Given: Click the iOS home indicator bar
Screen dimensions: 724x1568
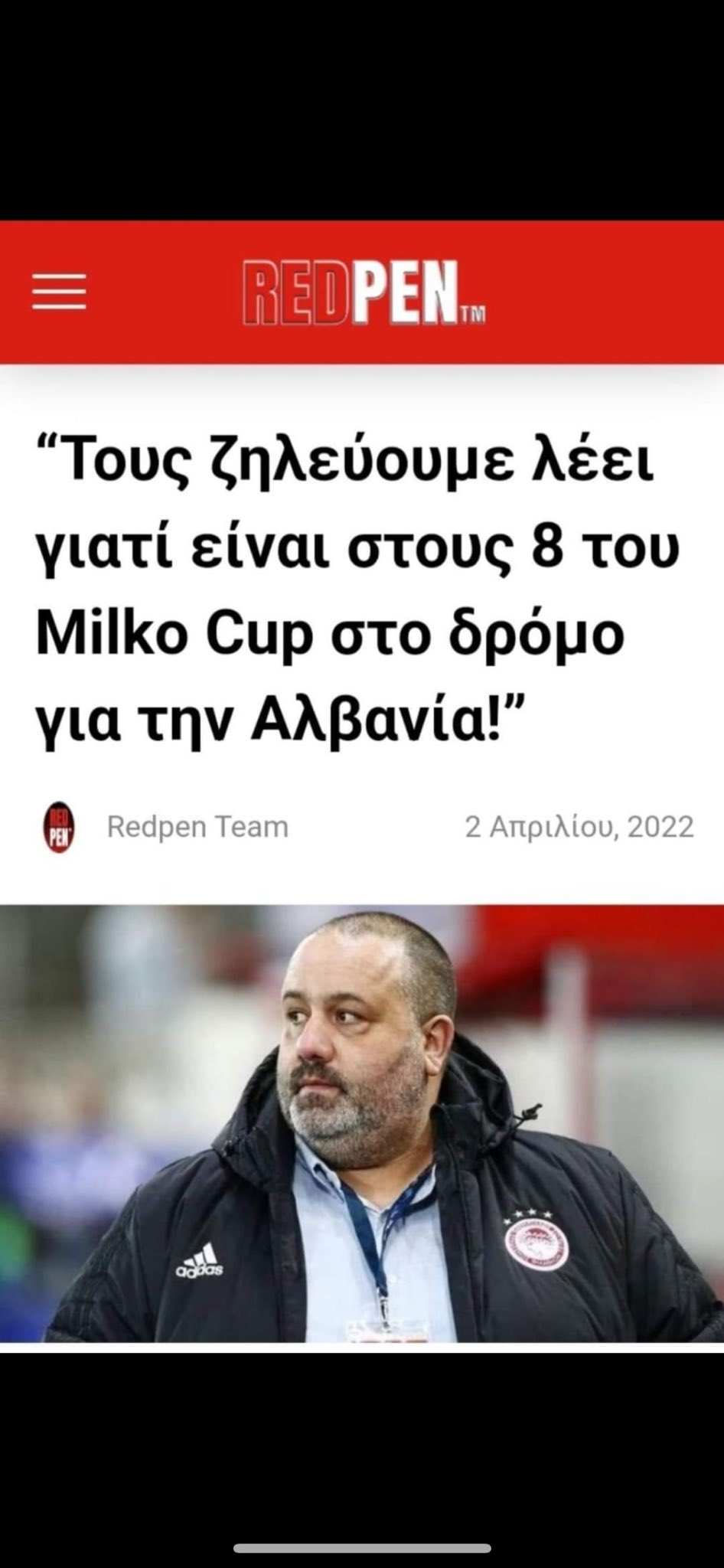Looking at the screenshot, I should click(x=362, y=1548).
